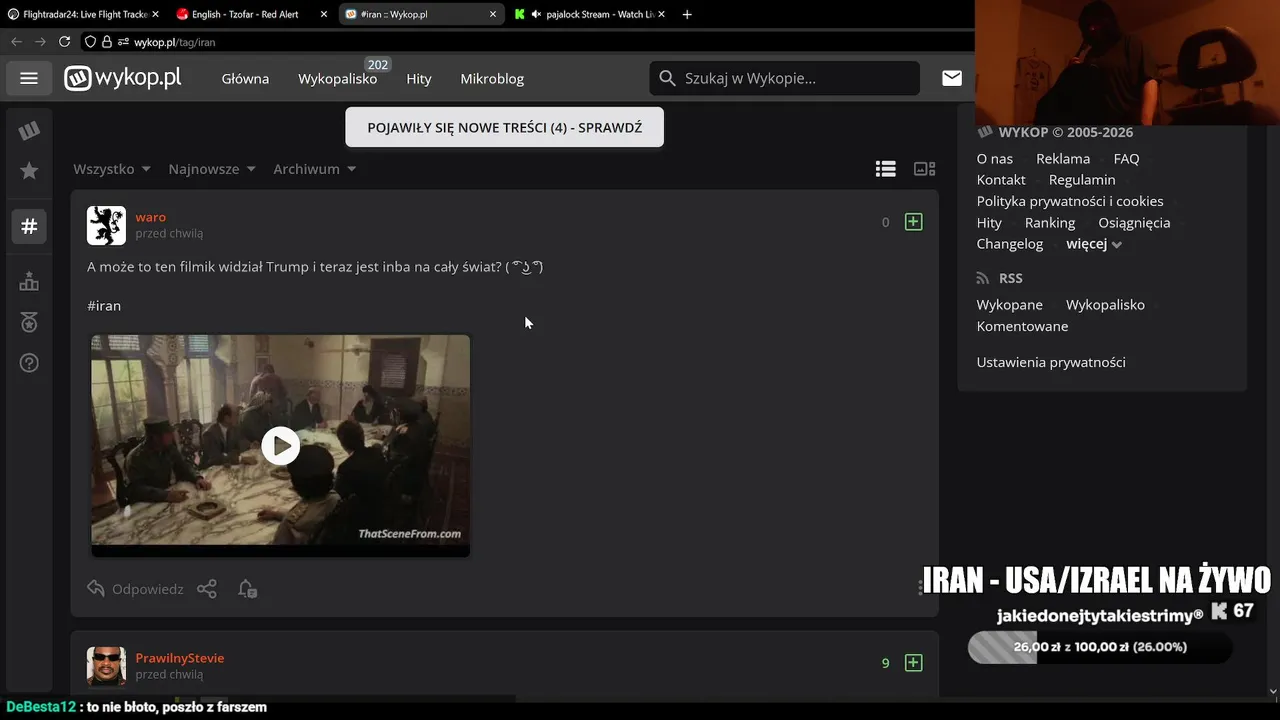Open the Osiągnięcia footer link
Viewport: 1280px width, 720px height.
(x=1134, y=223)
